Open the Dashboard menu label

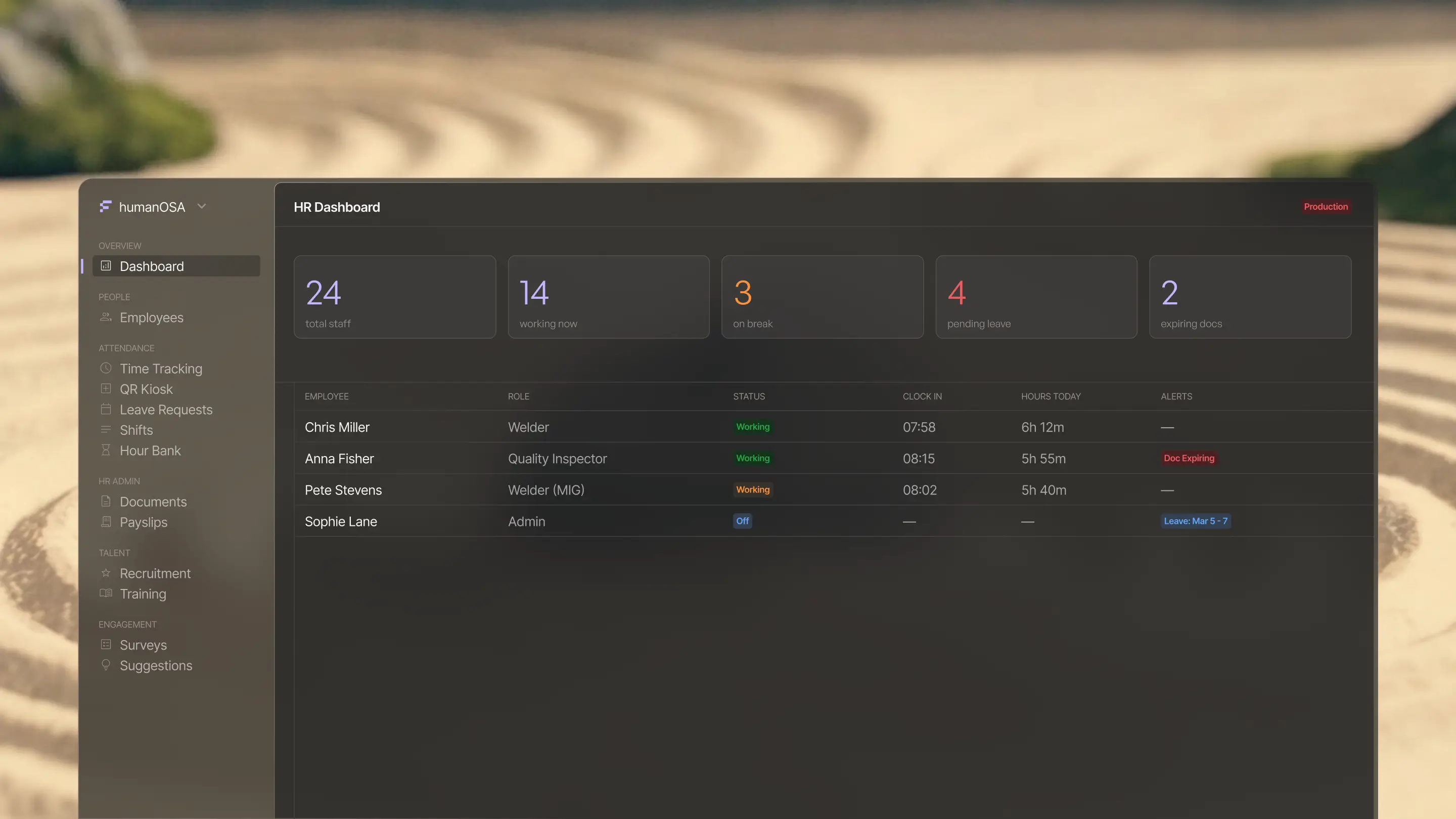pyautogui.click(x=152, y=266)
